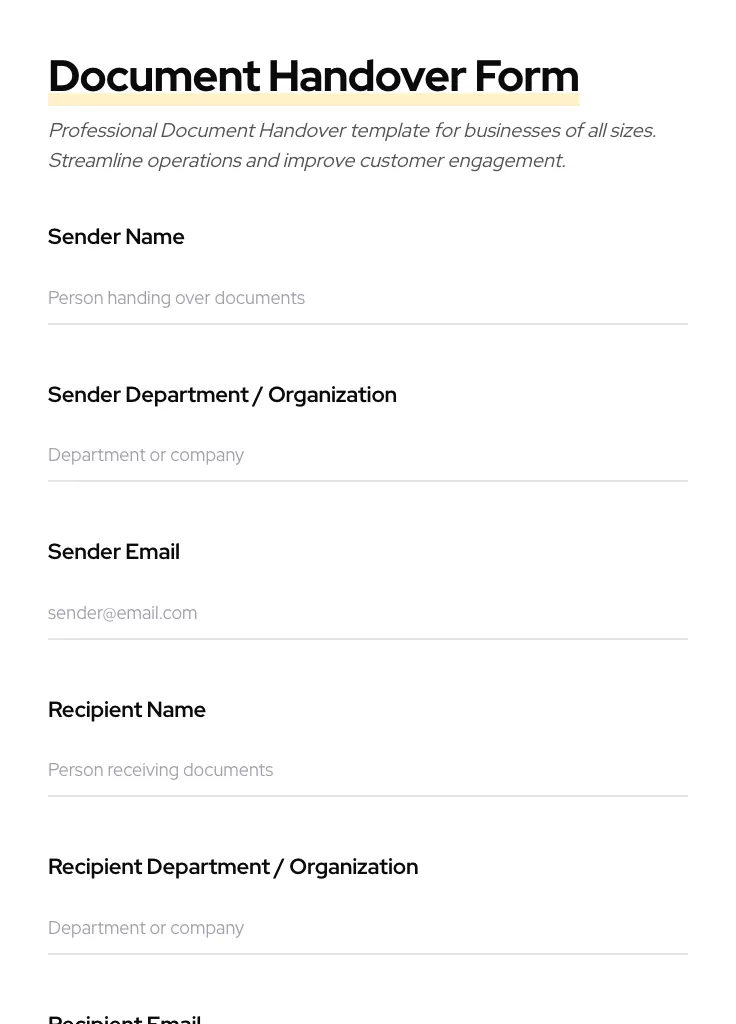The image size is (736, 1024).
Task: Click the 'Sender Department / Organization' label
Action: [x=222, y=395]
